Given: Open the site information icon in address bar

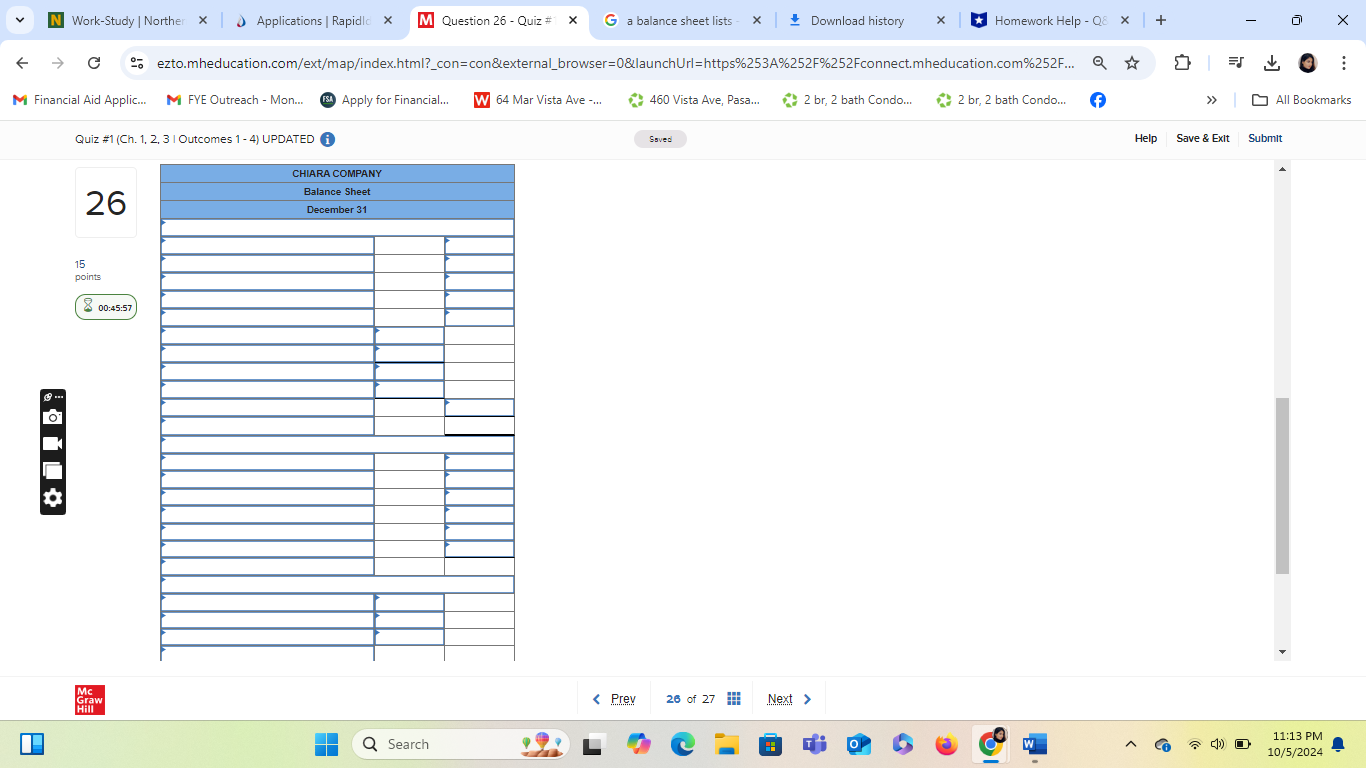Looking at the screenshot, I should click(138, 63).
